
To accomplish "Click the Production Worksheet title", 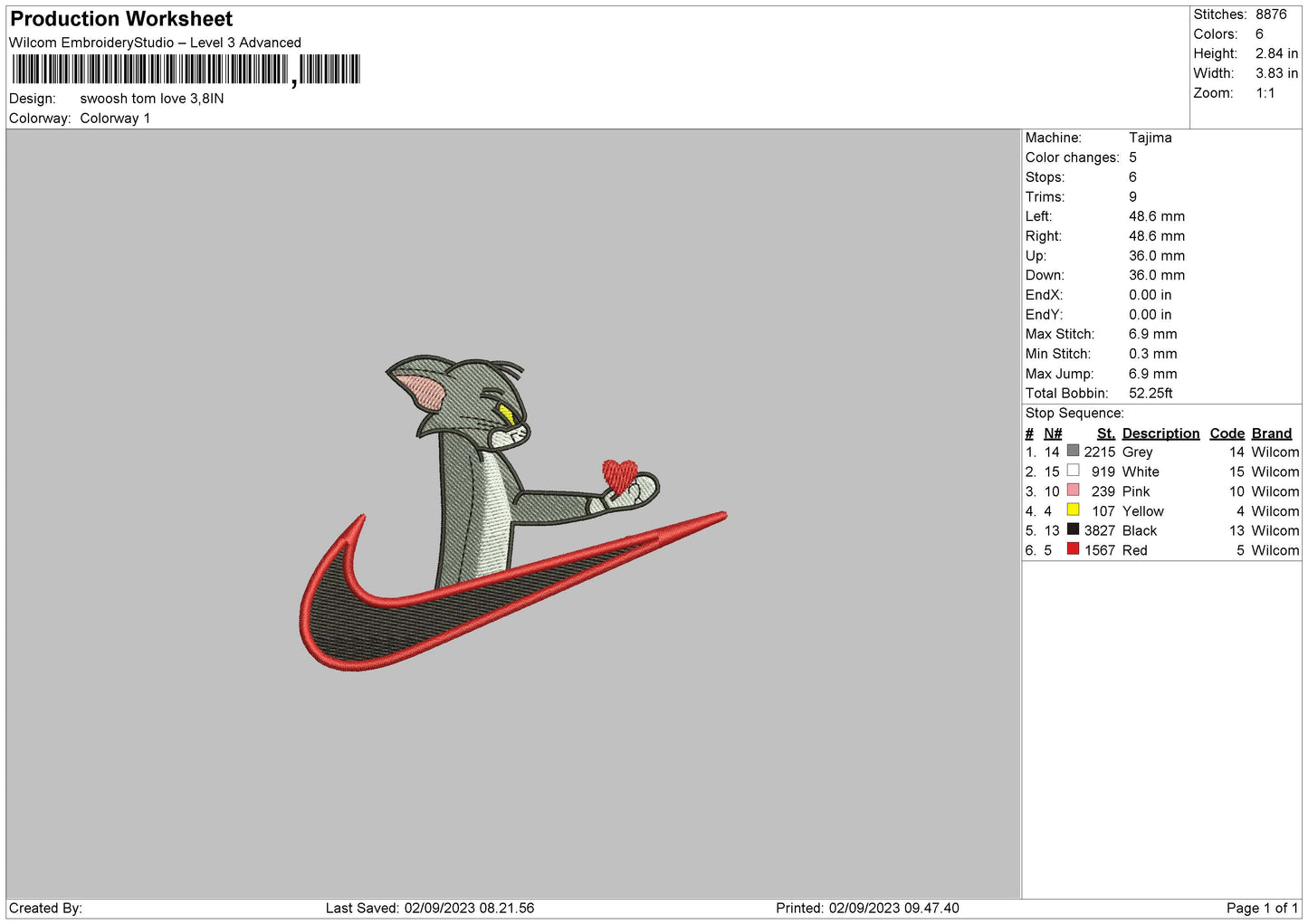I will 121,19.
